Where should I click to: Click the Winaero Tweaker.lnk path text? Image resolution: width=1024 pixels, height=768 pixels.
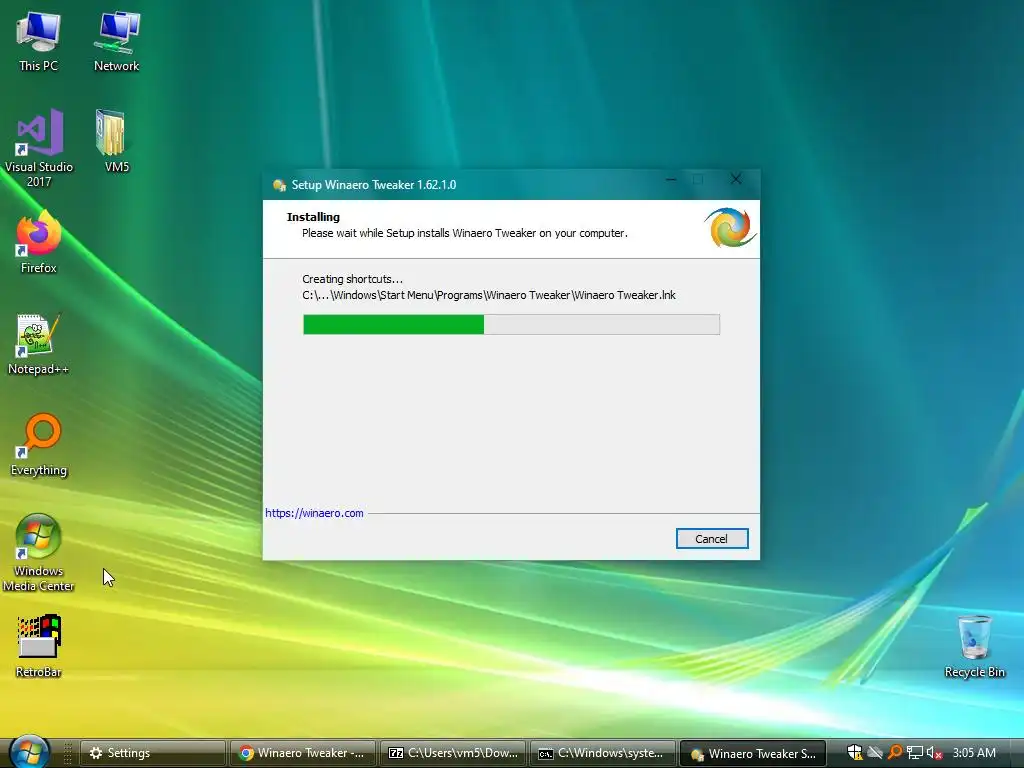coord(488,295)
